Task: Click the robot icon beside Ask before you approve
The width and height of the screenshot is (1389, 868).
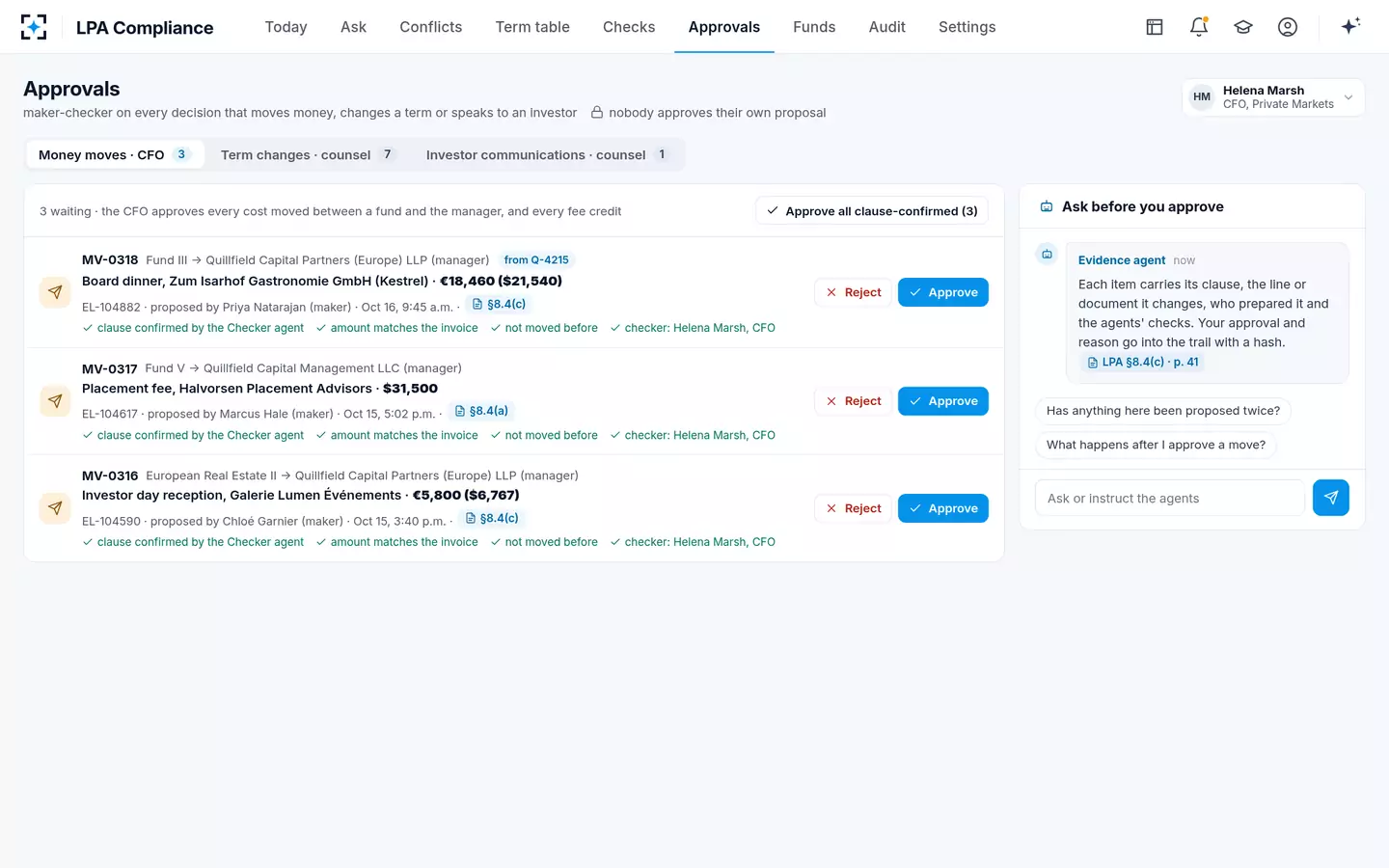Action: pos(1047,206)
